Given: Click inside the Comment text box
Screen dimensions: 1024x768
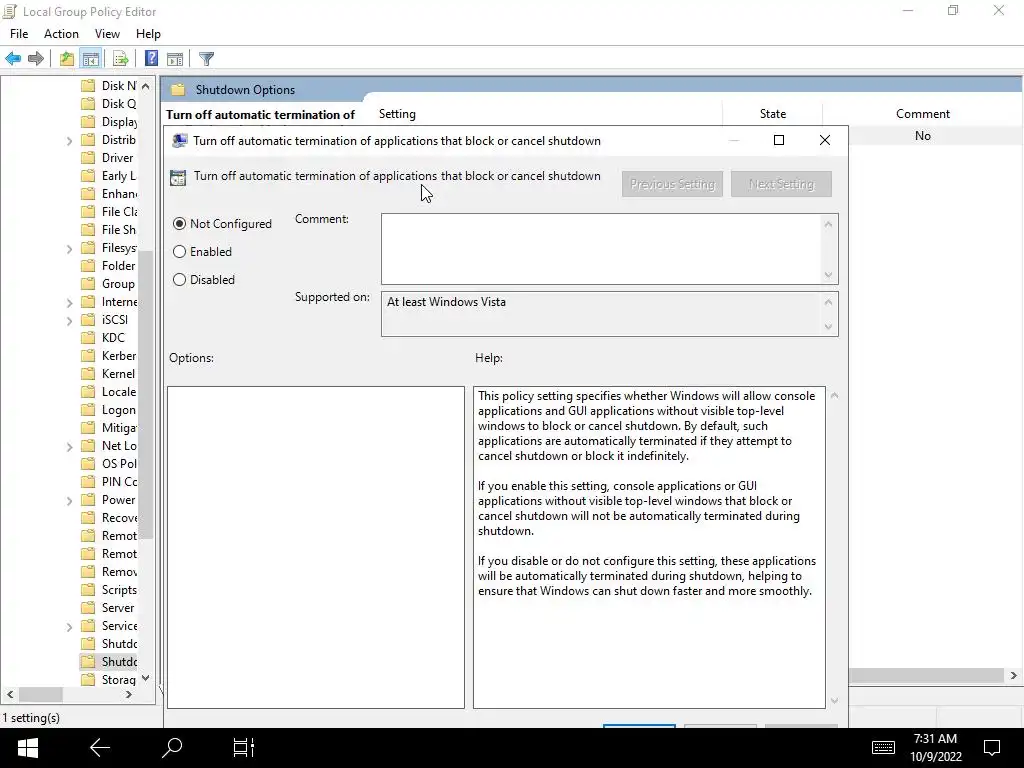Looking at the screenshot, I should (602, 249).
